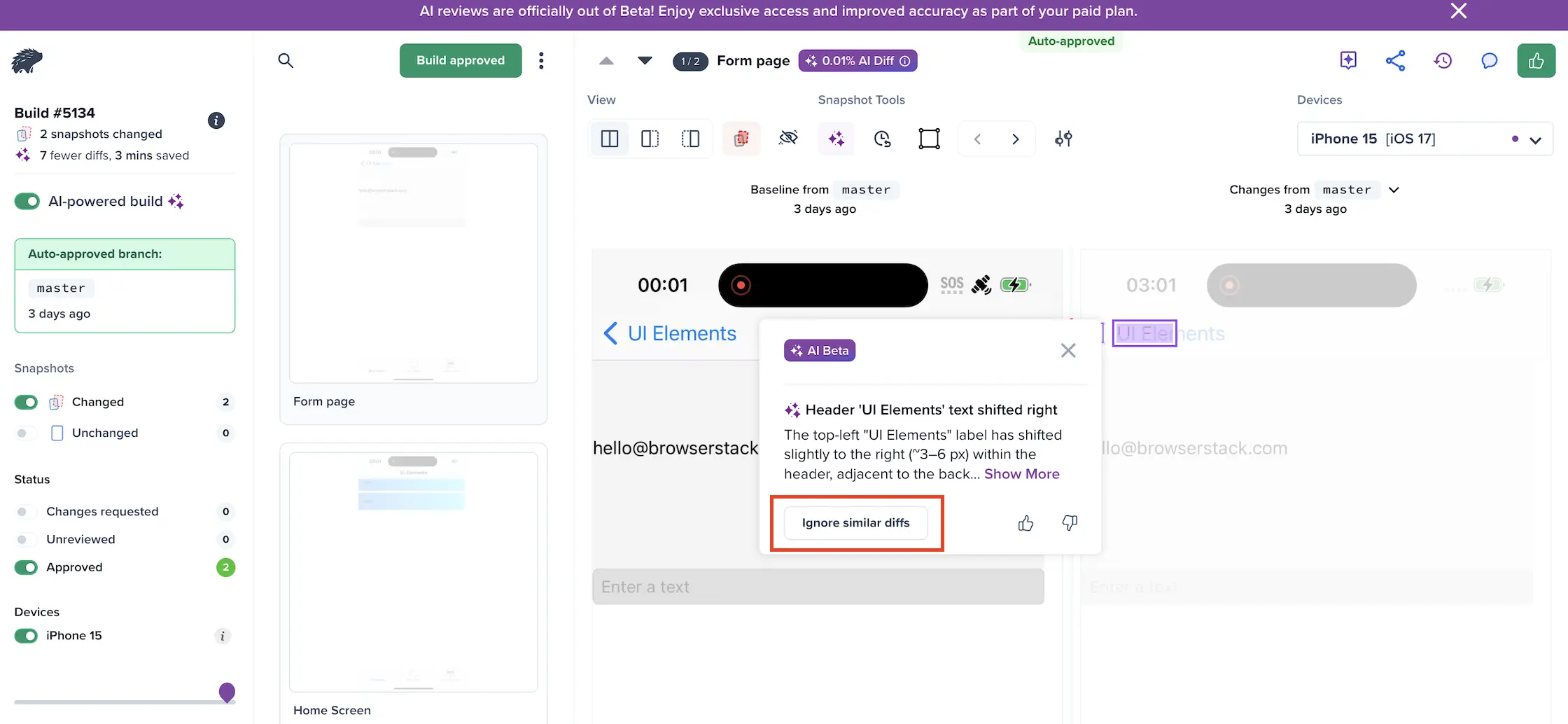Image resolution: width=1568 pixels, height=724 pixels.
Task: Open the diff sensitivity settings sliders icon
Action: tap(1063, 139)
